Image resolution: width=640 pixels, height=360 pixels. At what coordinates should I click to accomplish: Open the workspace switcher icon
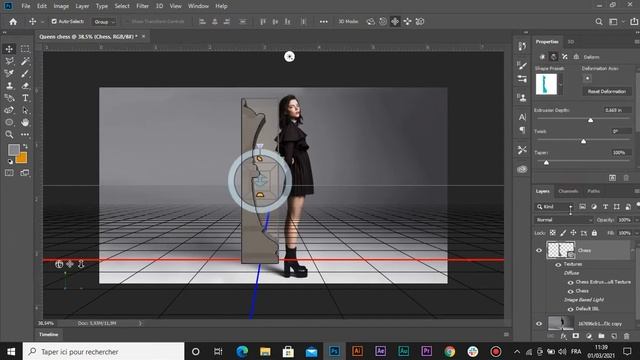[613, 22]
